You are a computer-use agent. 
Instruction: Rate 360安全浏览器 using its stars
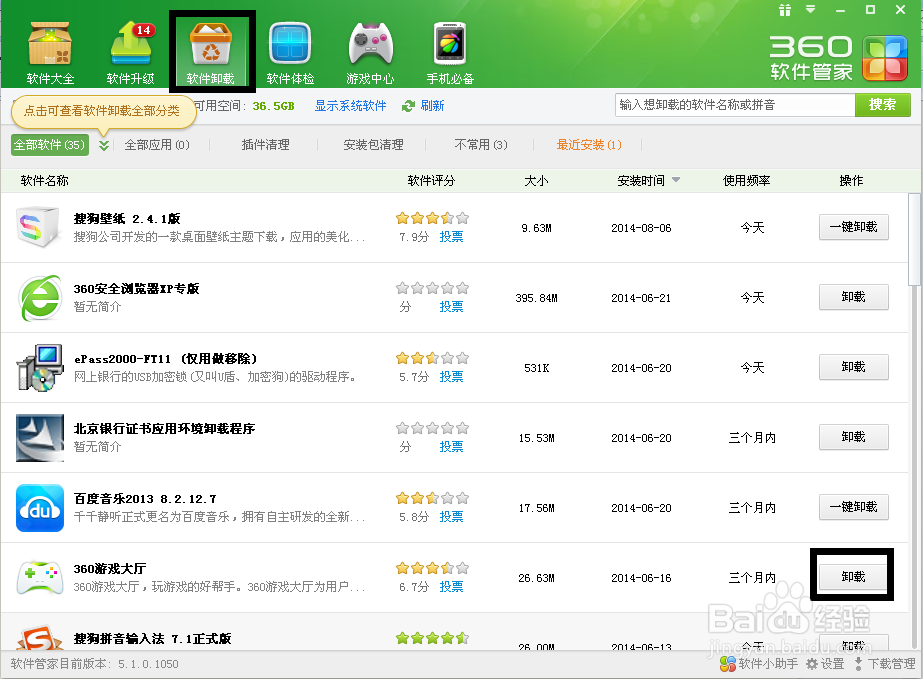432,288
